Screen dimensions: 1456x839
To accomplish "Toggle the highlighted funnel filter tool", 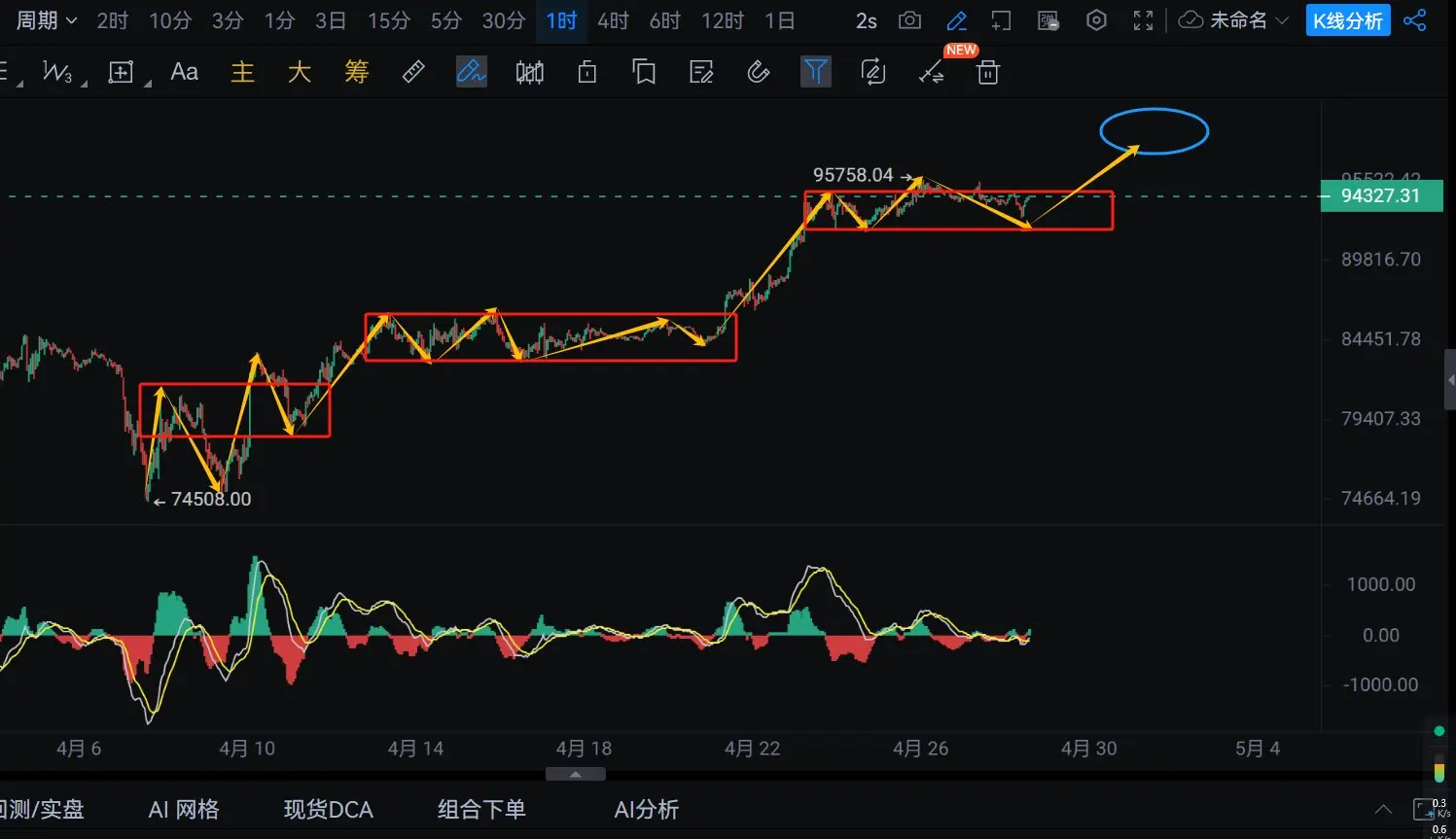I will tap(815, 72).
